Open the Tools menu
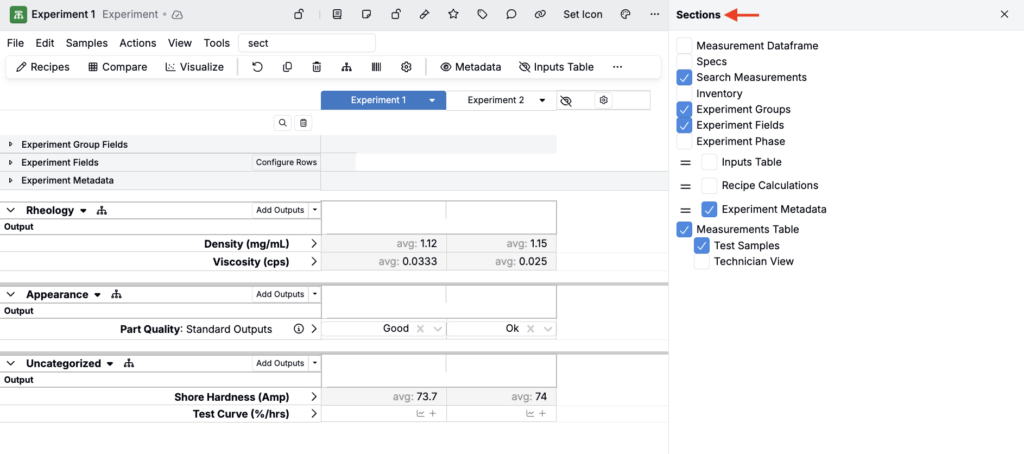The width and height of the screenshot is (1024, 454). pos(216,43)
